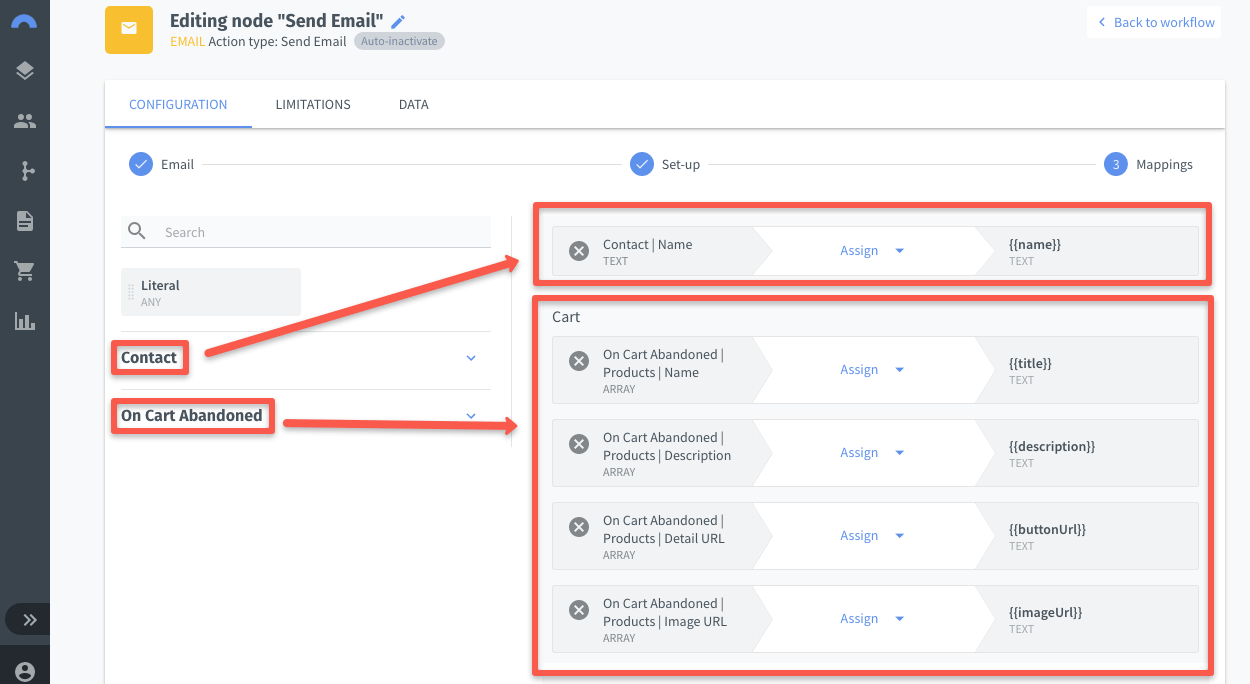
Task: Click the {{description}} target field
Action: (1089, 453)
